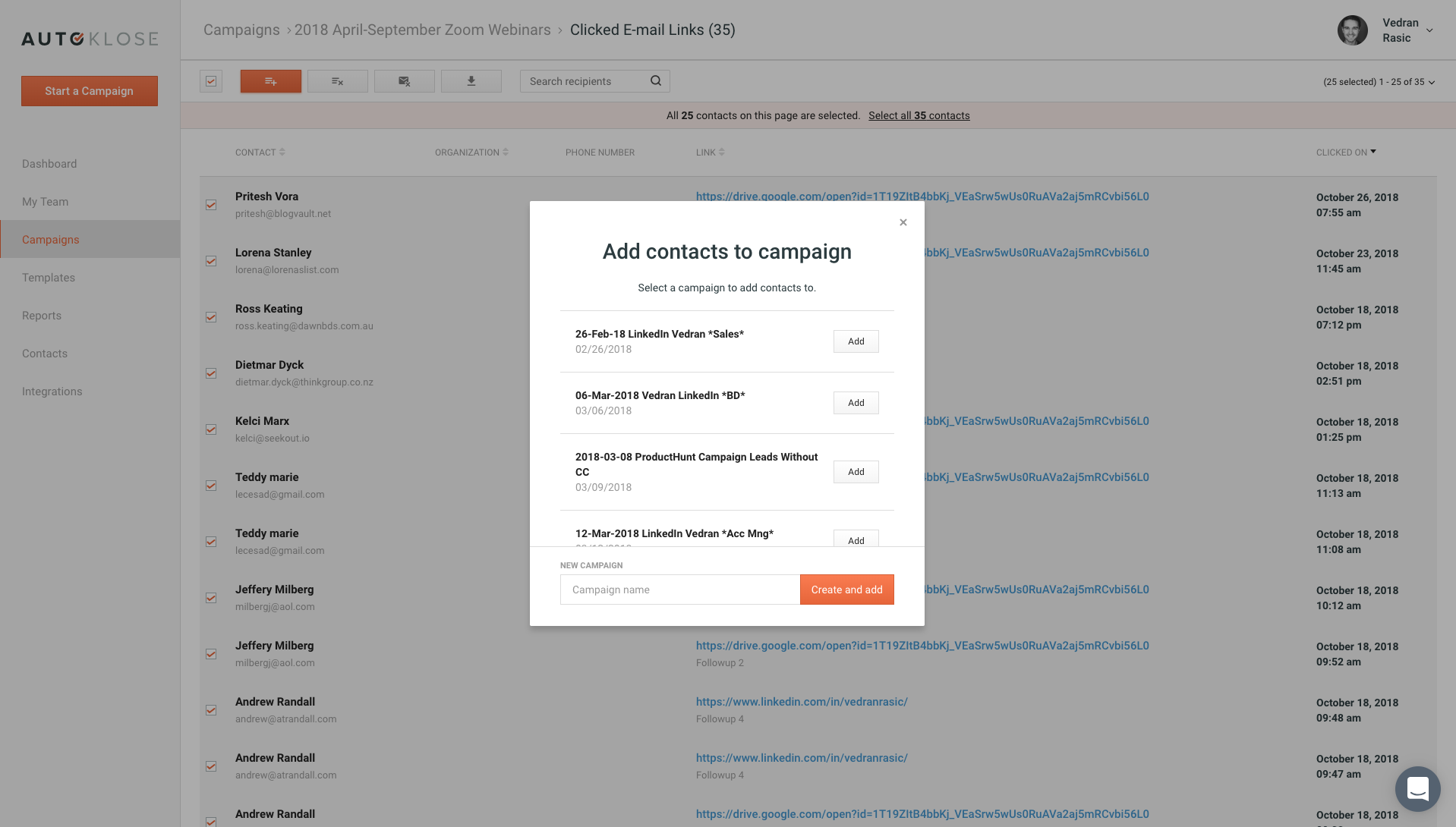Click the Autoklose logo
Screen dimensions: 1456x827
click(90, 39)
